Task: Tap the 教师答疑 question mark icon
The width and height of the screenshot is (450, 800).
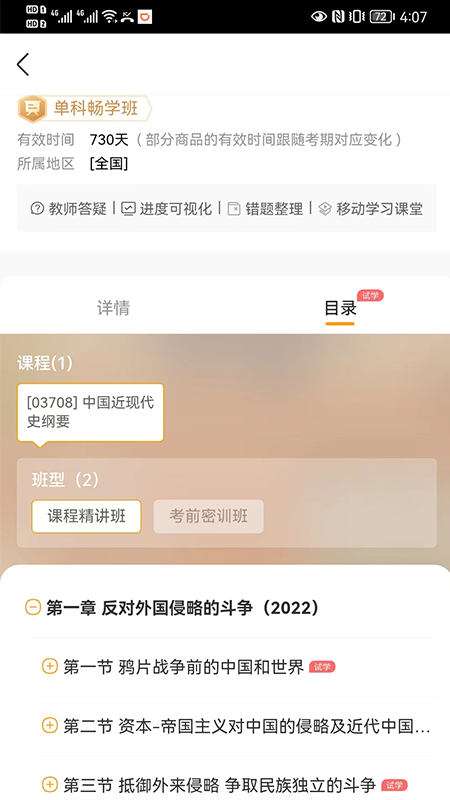Action: 37,208
